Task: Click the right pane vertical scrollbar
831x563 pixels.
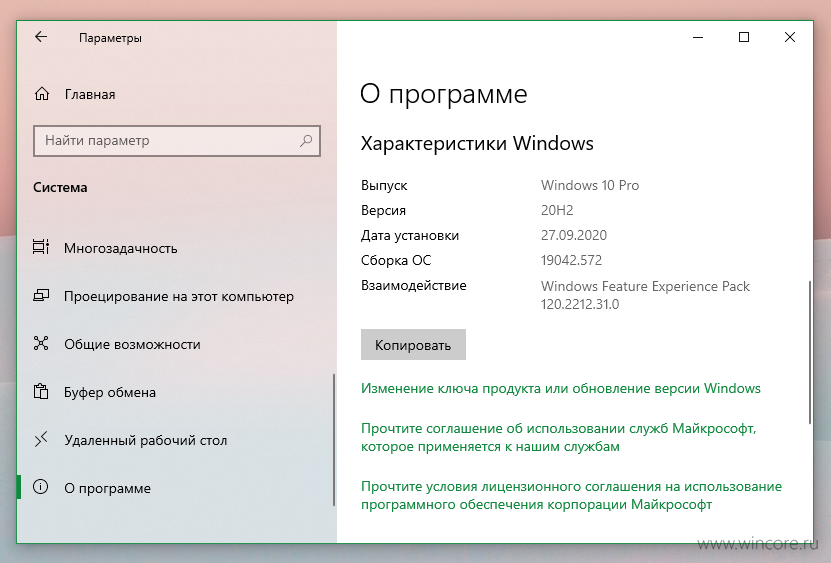Action: coord(810,352)
